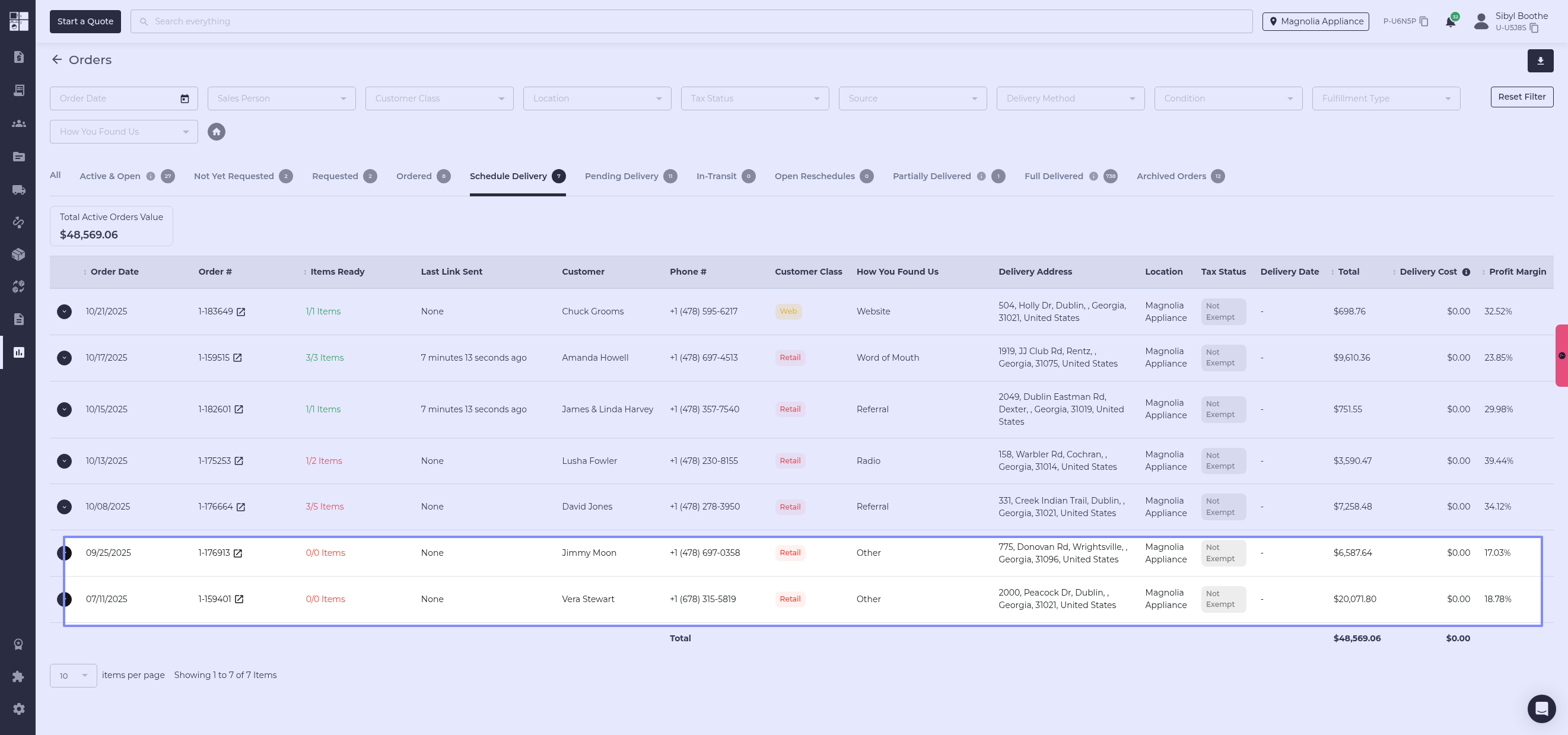
Task: Click the home filter round icon
Action: tap(216, 132)
